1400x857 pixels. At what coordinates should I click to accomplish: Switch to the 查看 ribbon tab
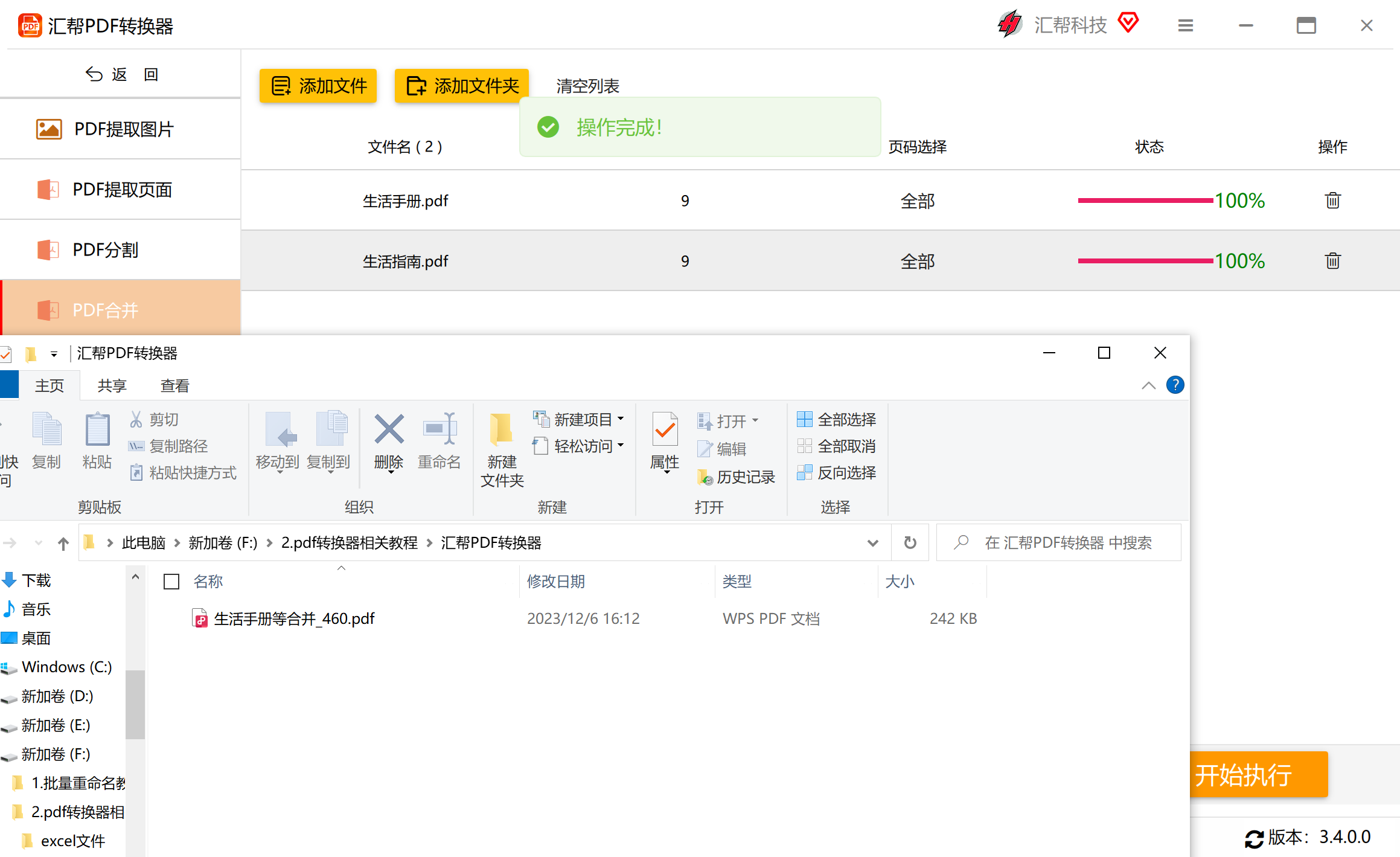point(175,385)
